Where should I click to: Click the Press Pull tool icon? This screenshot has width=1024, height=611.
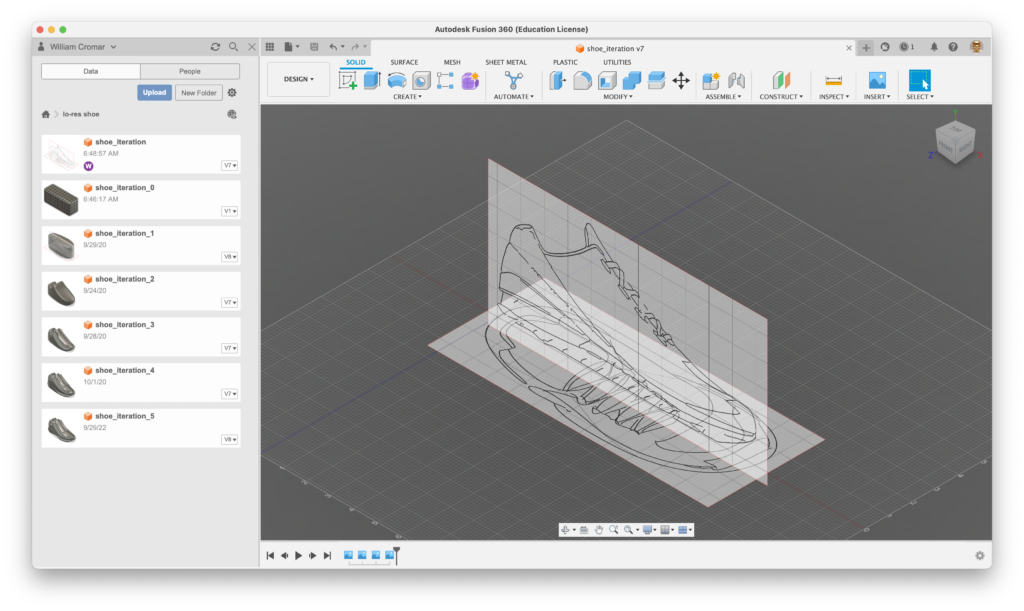pos(557,81)
